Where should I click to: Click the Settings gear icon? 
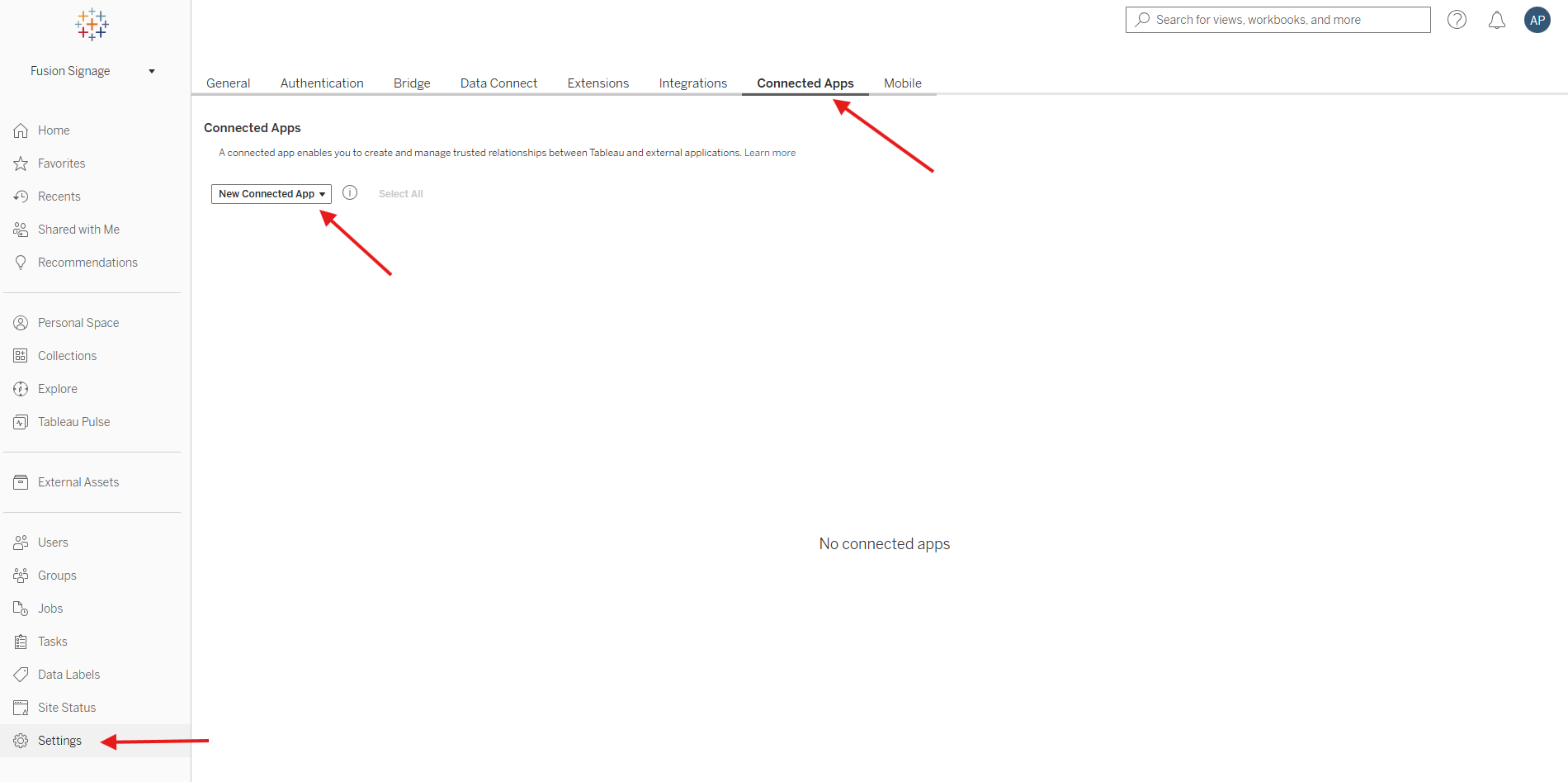pos(21,741)
